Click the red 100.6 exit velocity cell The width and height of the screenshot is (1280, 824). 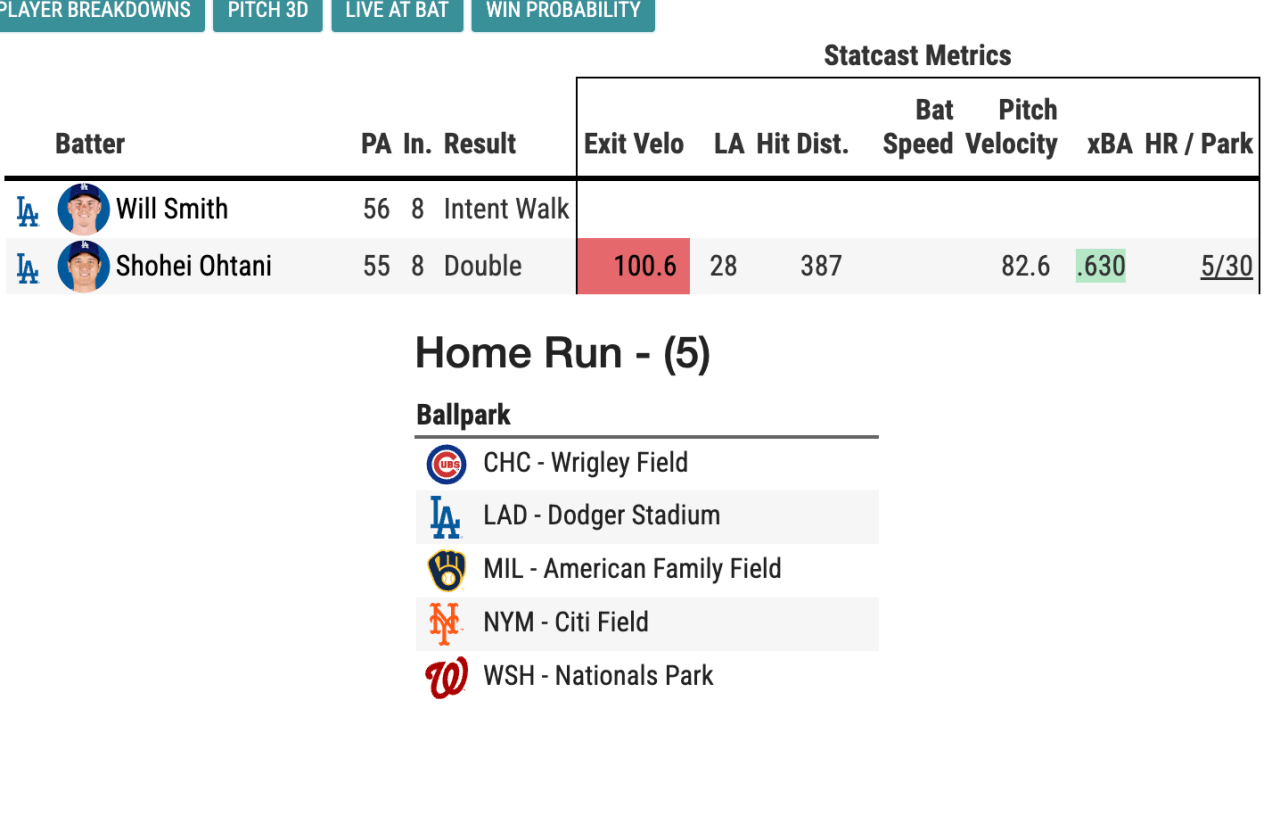pos(634,266)
